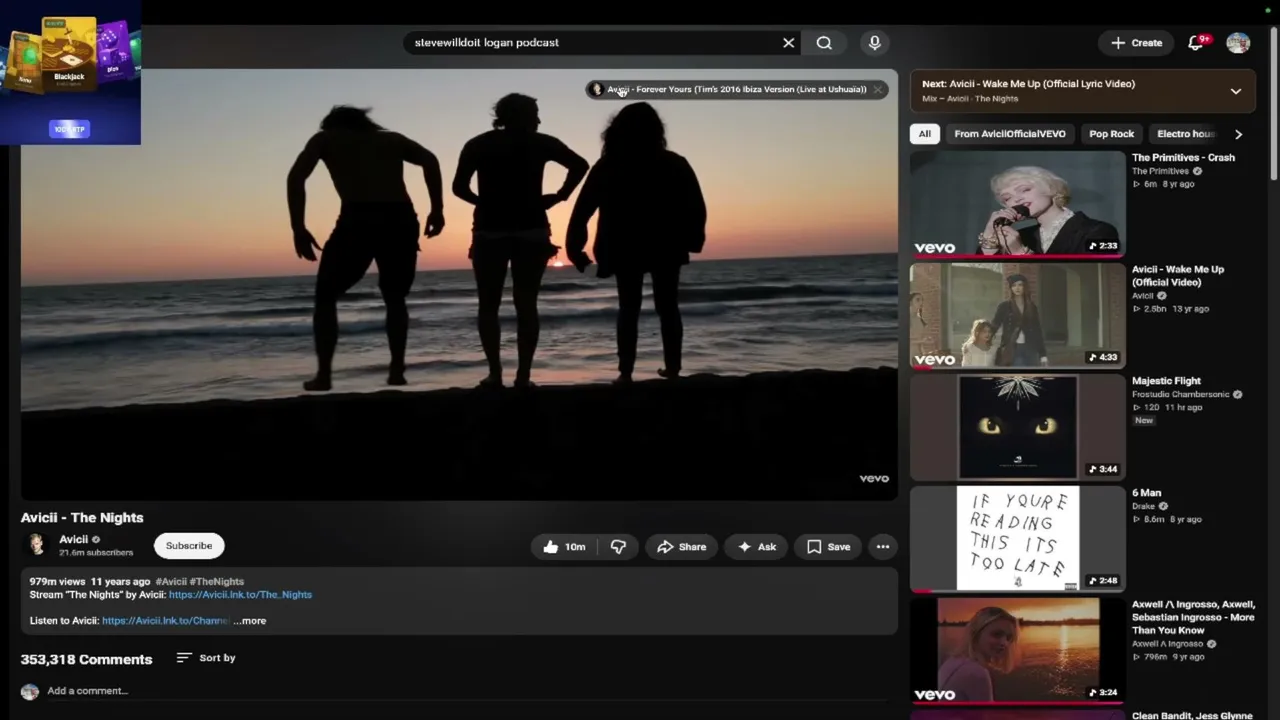
Task: Open the Avicii.lnk.to/Channel listen link
Action: click(166, 621)
